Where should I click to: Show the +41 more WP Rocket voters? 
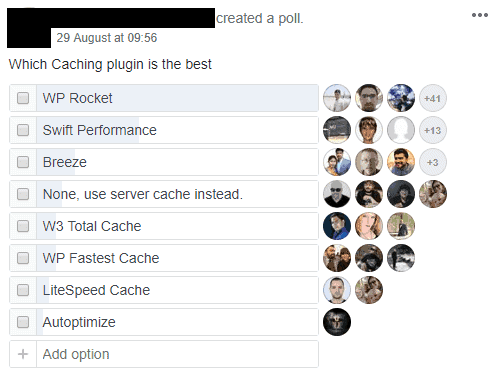click(x=433, y=98)
